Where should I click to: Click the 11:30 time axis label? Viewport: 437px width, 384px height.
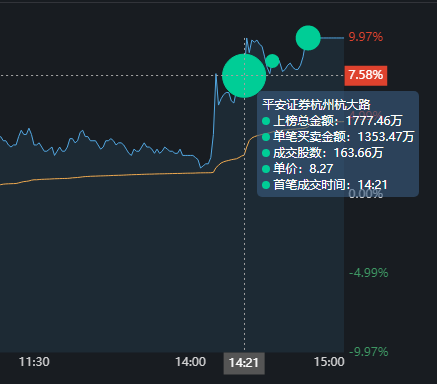tap(34, 362)
